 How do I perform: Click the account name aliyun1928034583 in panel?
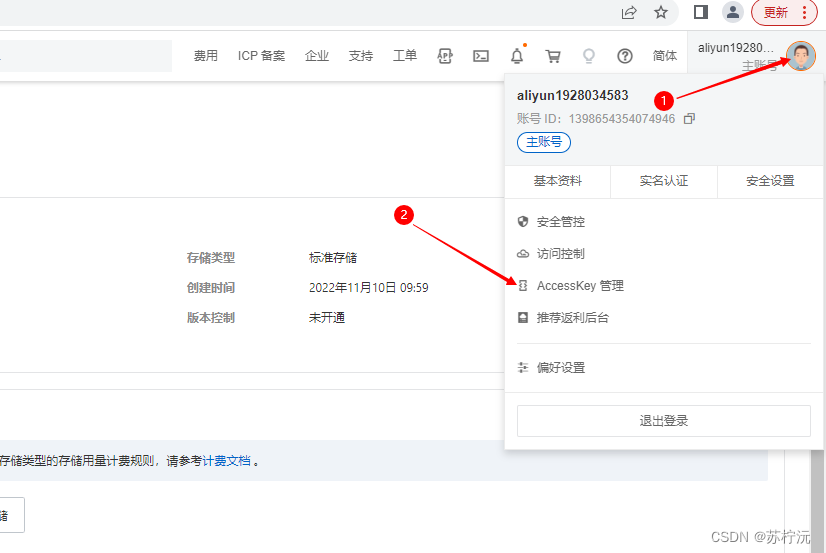573,95
